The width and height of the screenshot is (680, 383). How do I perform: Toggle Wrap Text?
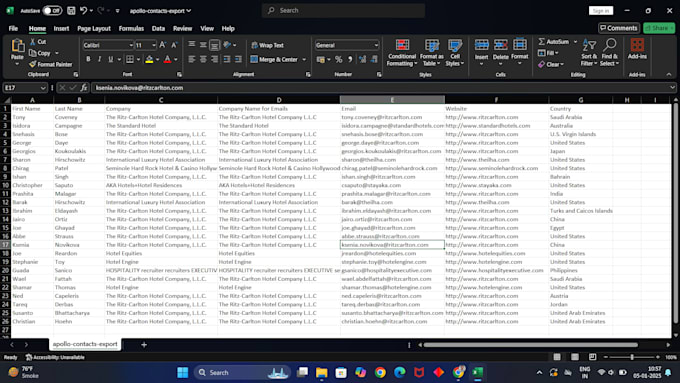click(x=268, y=45)
